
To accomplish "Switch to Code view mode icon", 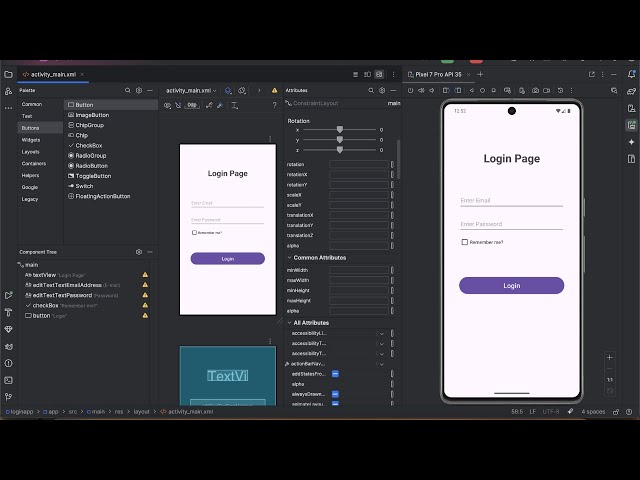I will point(356,74).
